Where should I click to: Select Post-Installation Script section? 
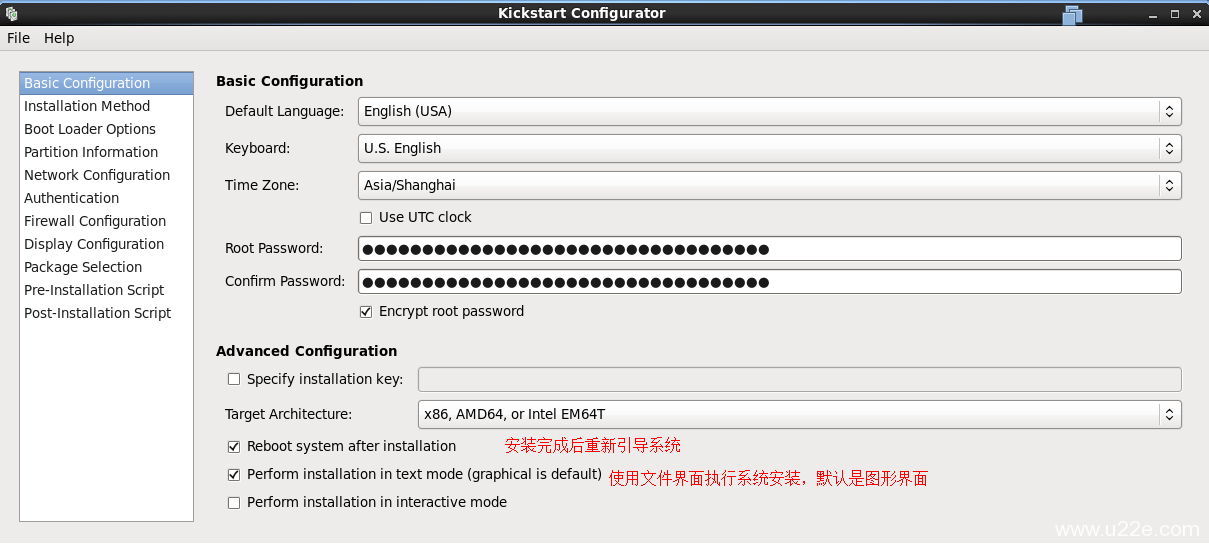coord(106,313)
